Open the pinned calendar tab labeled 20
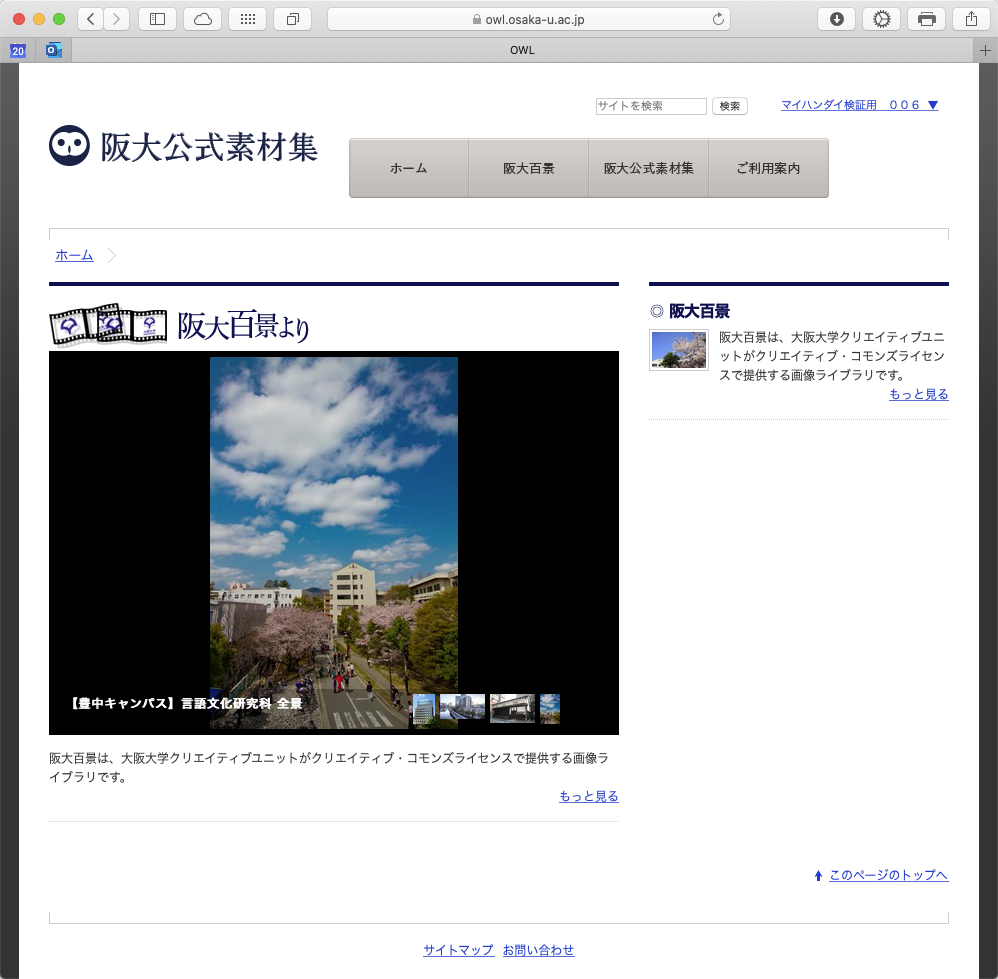The width and height of the screenshot is (998, 979). coord(18,50)
